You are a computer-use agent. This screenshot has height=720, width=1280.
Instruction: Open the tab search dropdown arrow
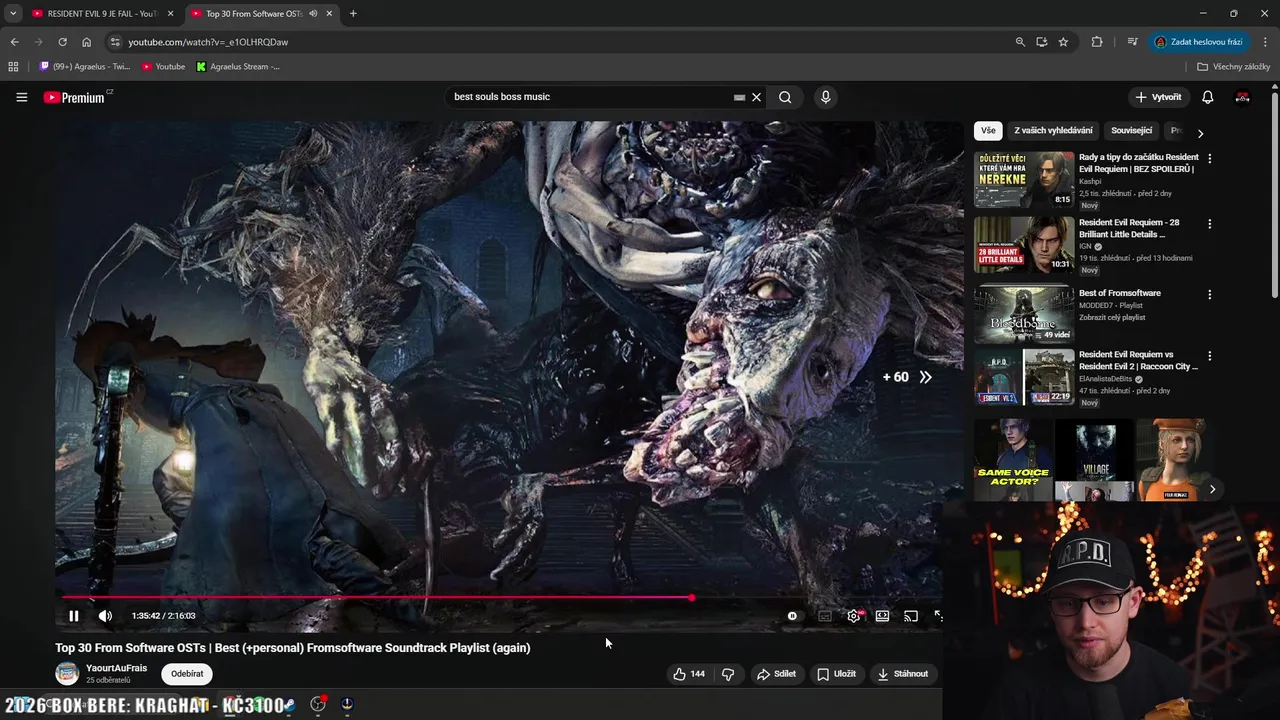(x=13, y=14)
